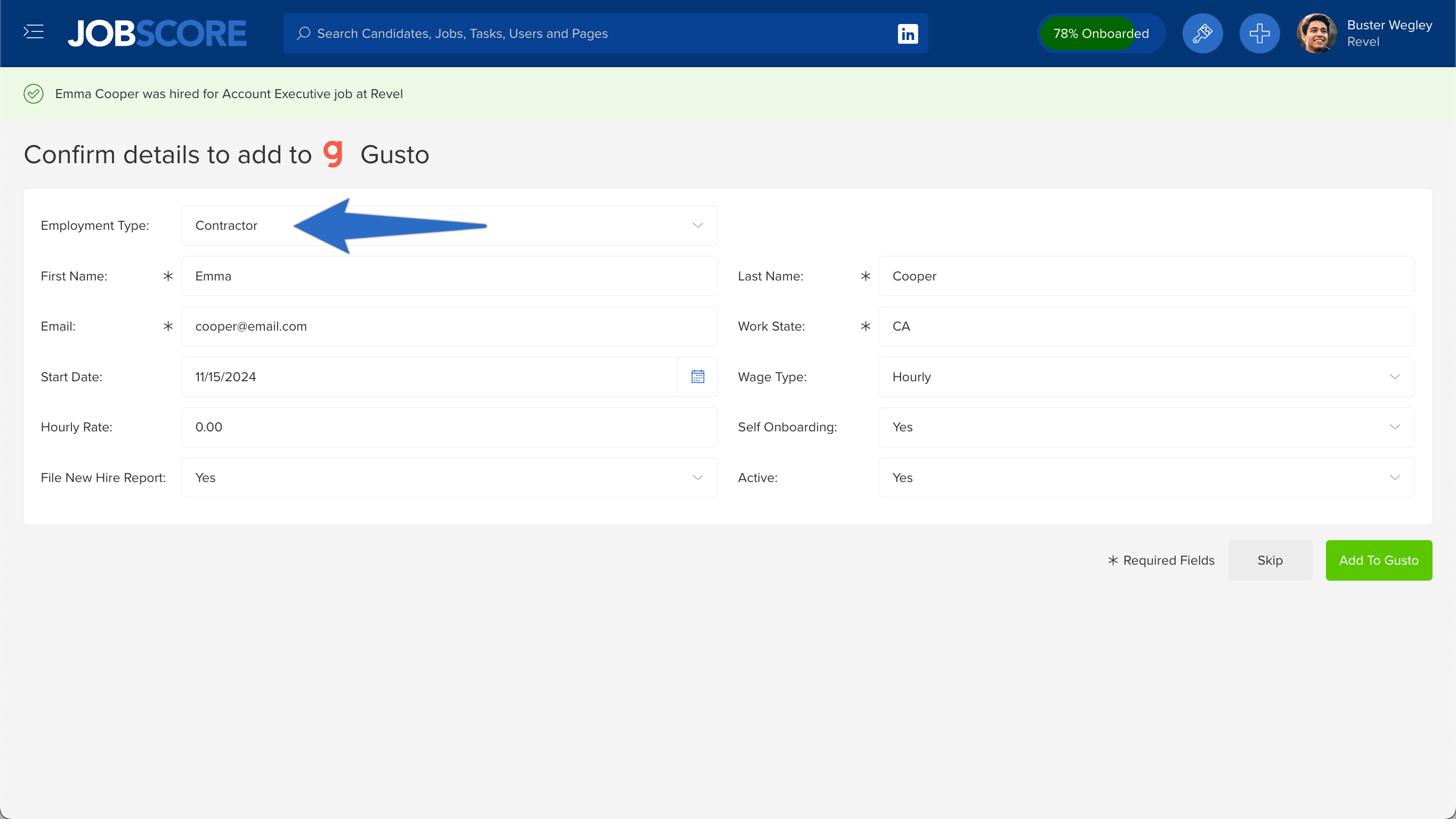The height and width of the screenshot is (819, 1456).
Task: Open the paintbrush customize tool
Action: [x=1202, y=34]
